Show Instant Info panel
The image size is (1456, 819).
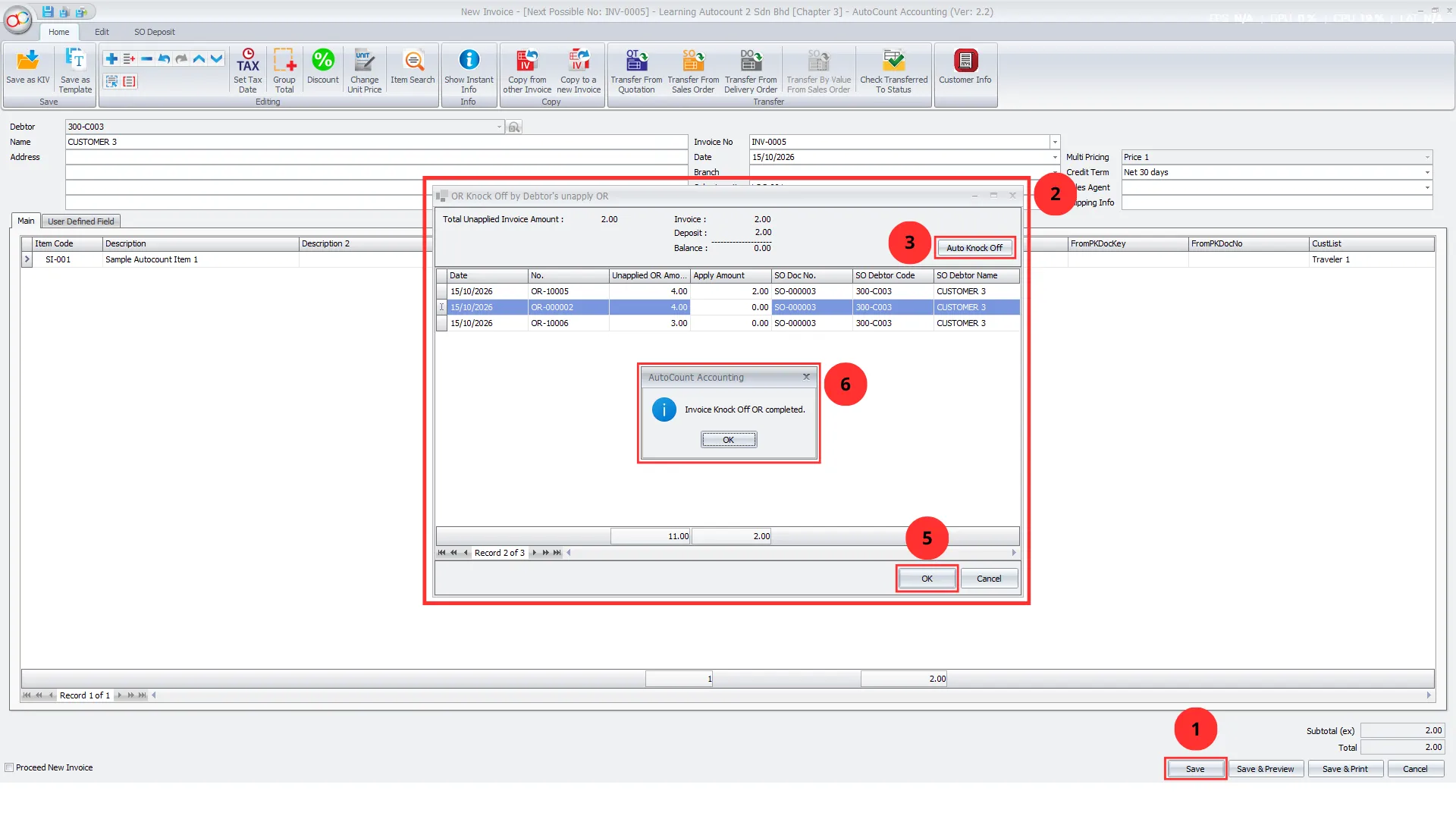tap(469, 71)
